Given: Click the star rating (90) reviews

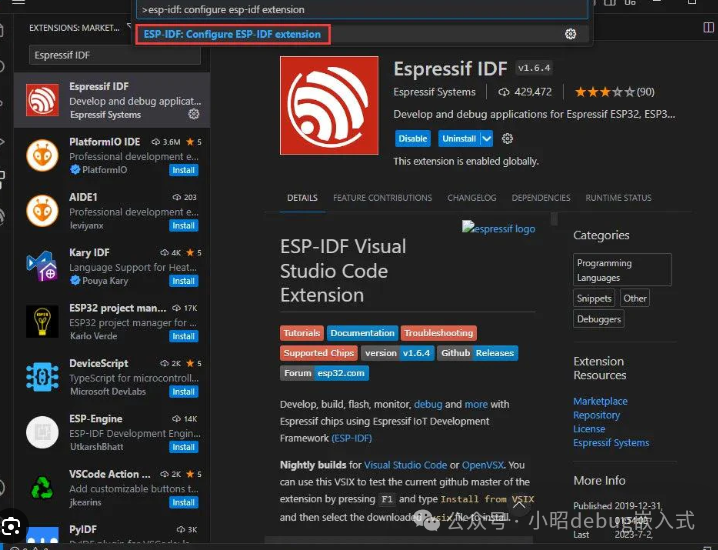Looking at the screenshot, I should coord(615,92).
